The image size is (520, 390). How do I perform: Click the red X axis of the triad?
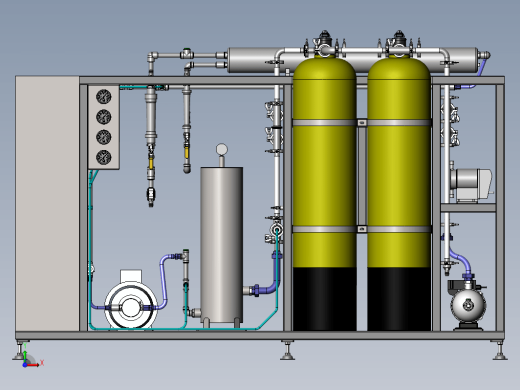[x=33, y=365]
